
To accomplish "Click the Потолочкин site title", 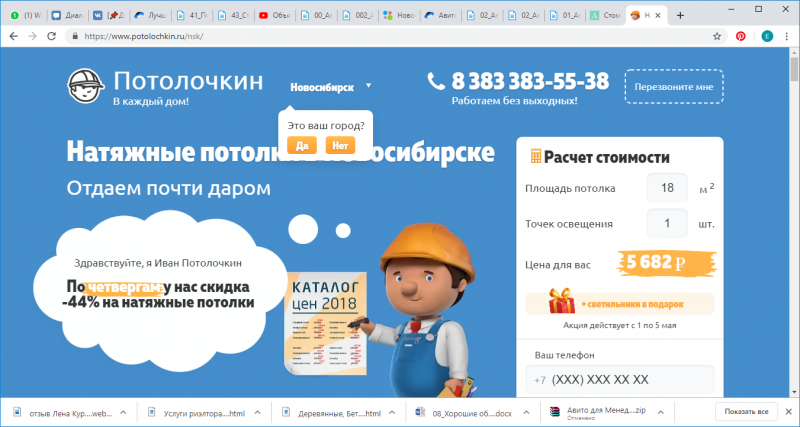I will point(188,81).
